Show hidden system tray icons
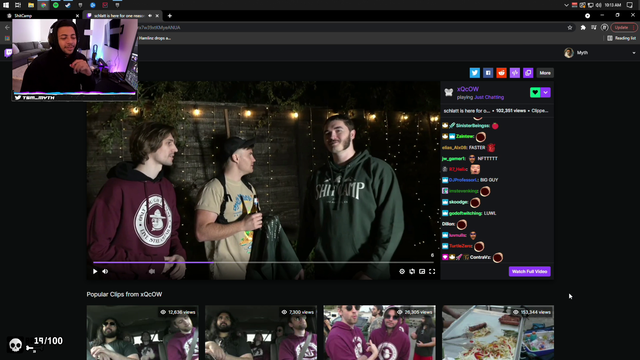Viewport: 640px width, 360px height. tap(566, 5)
